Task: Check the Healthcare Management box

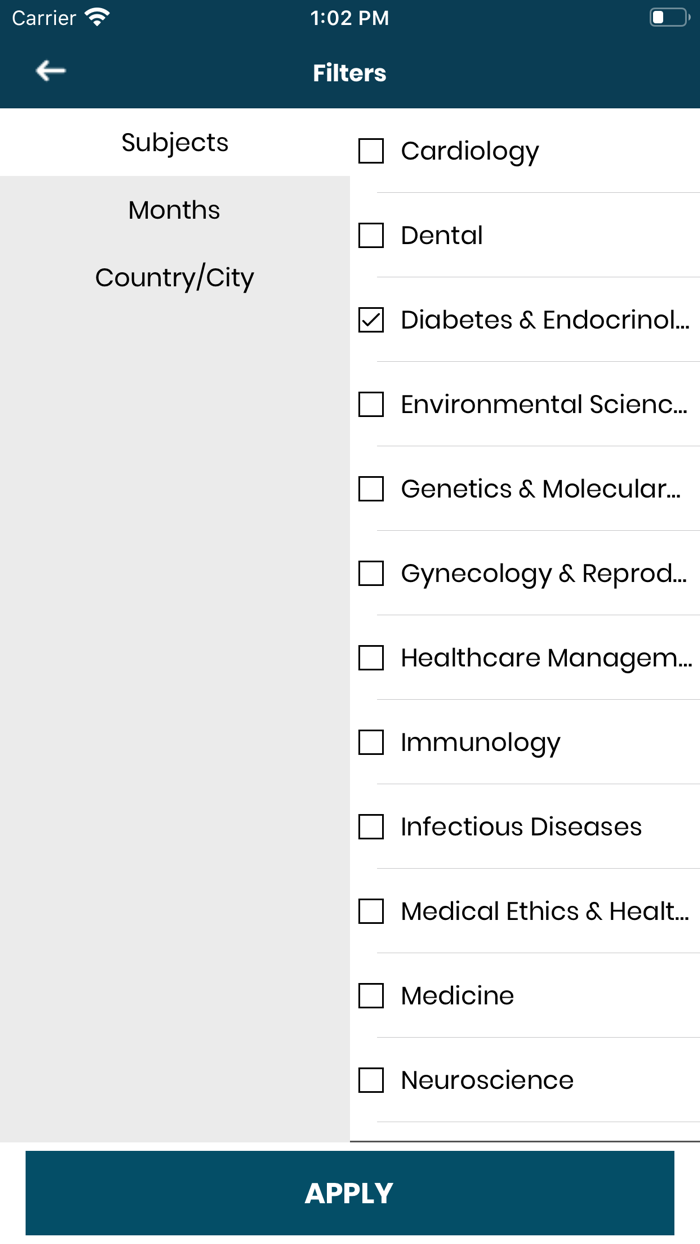Action: (x=371, y=658)
